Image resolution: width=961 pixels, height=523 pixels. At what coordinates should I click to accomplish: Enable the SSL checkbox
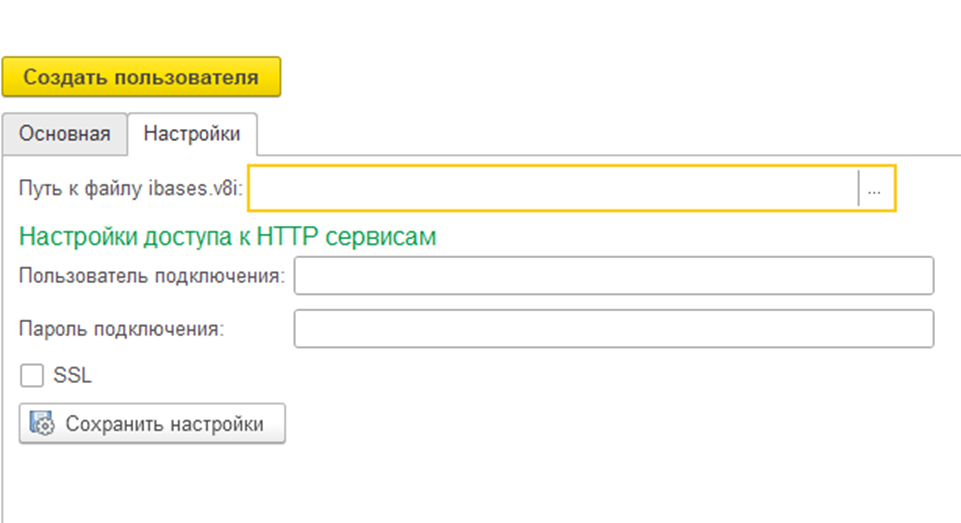point(32,376)
